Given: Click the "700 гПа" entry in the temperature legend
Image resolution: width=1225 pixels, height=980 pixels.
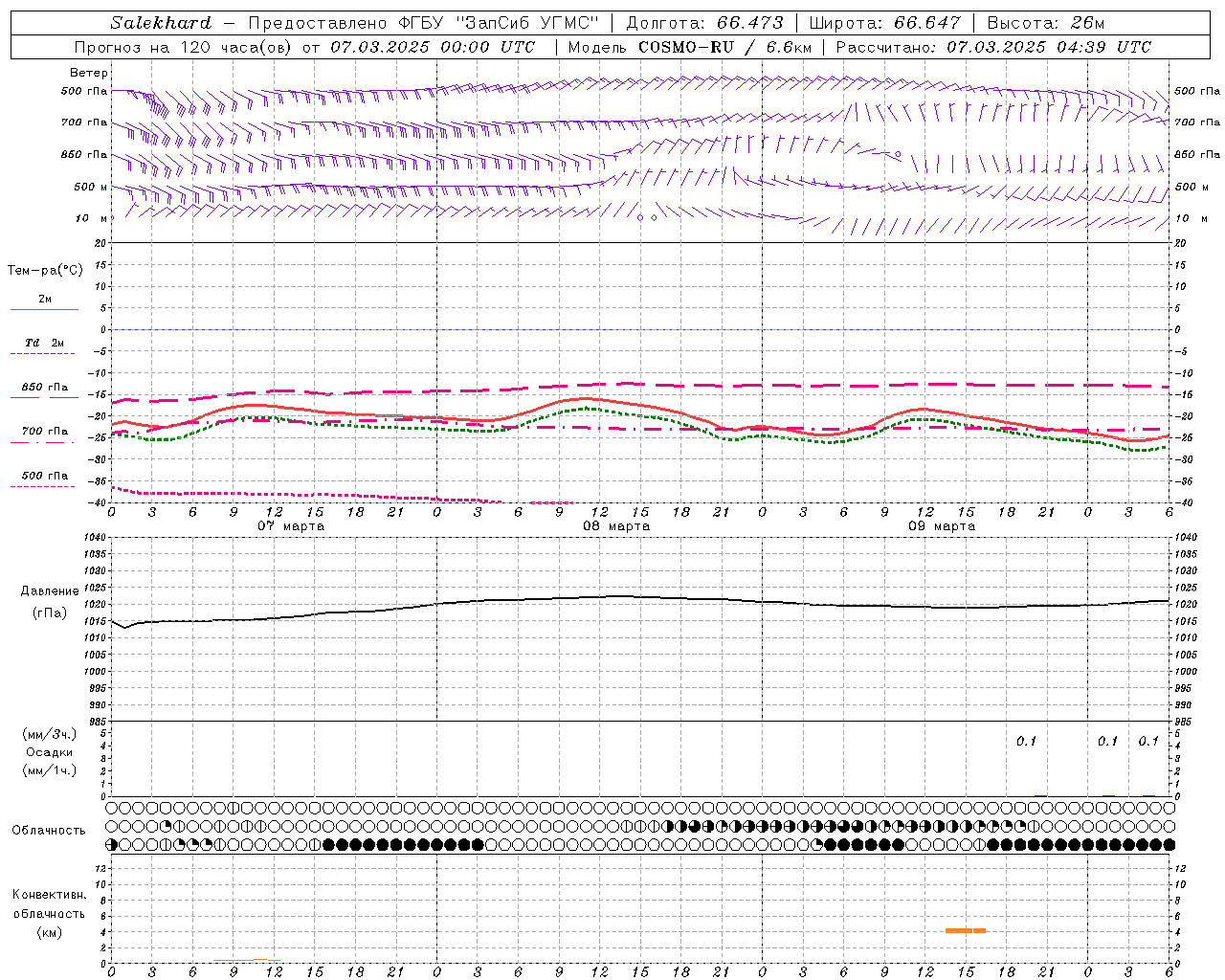Looking at the screenshot, I should (44, 432).
